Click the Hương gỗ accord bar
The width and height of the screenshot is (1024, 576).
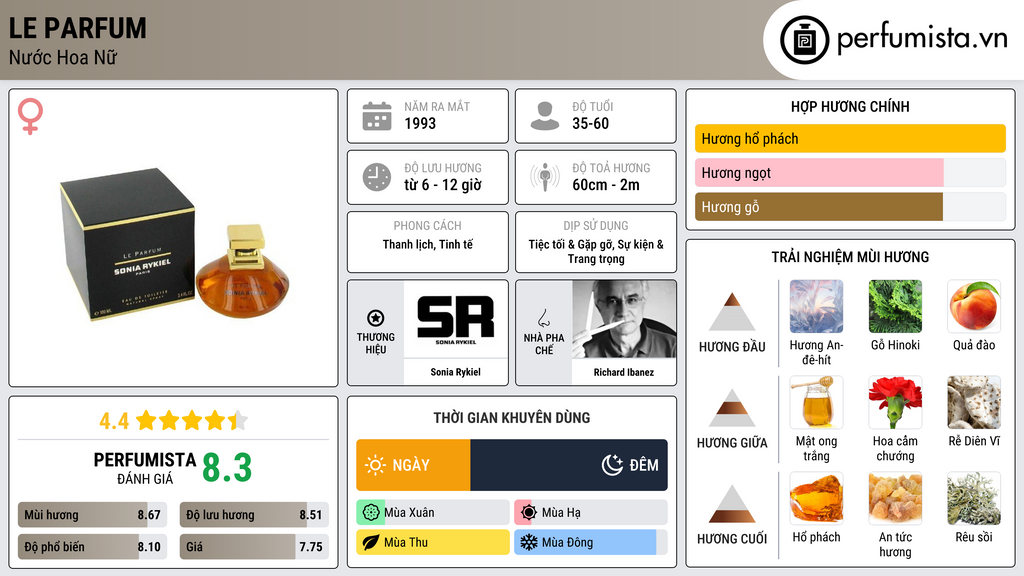click(850, 206)
